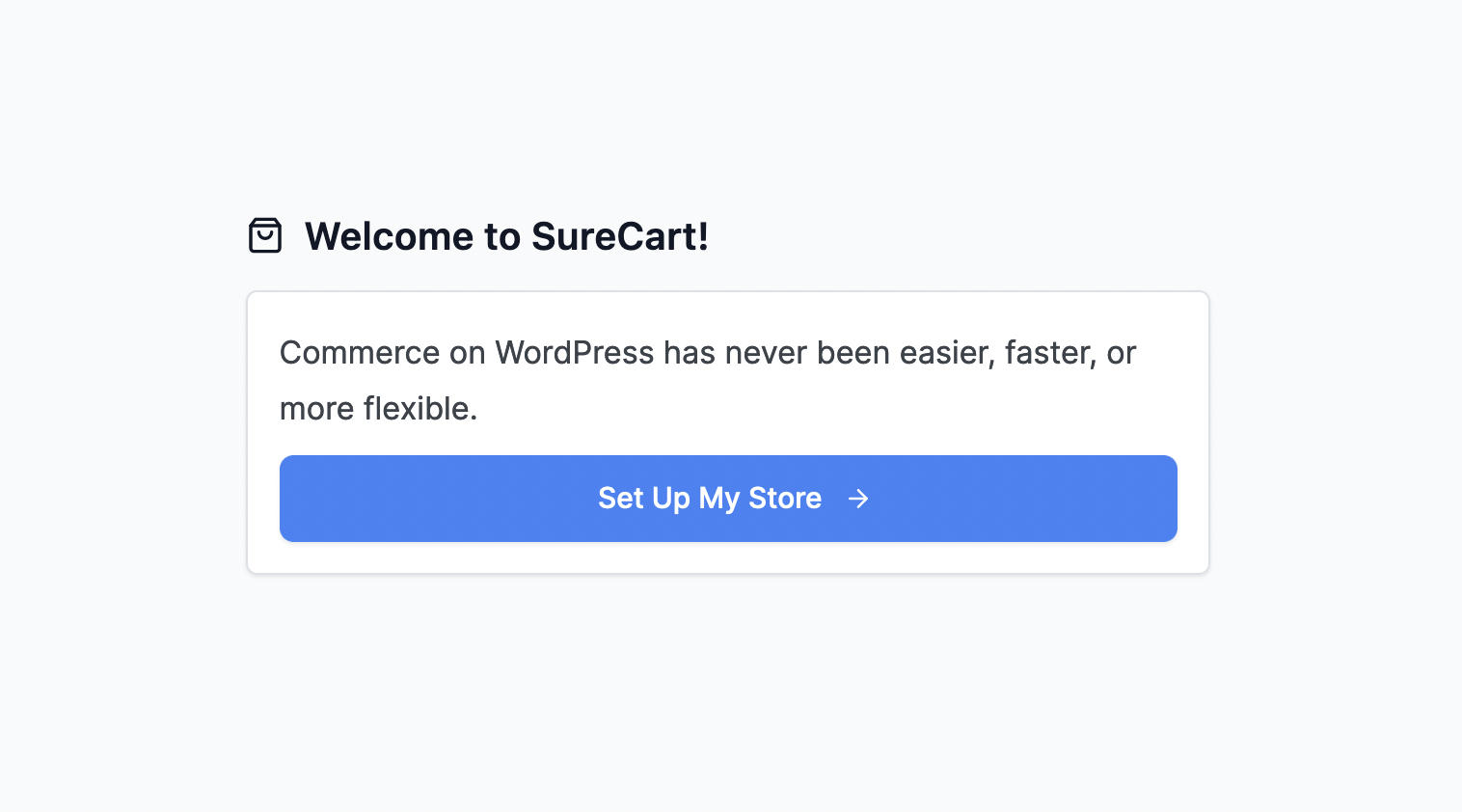Click the exclamation mark ending the heading
The height and width of the screenshot is (812, 1462).
(702, 237)
